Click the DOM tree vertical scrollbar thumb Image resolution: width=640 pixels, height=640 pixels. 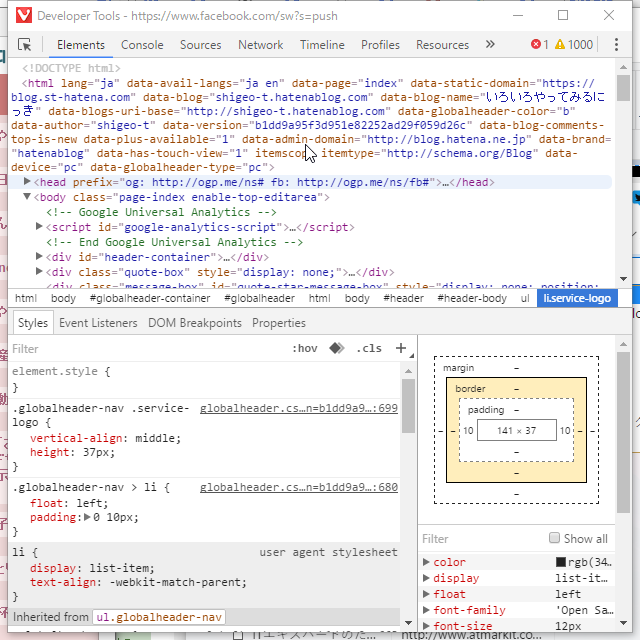(623, 88)
